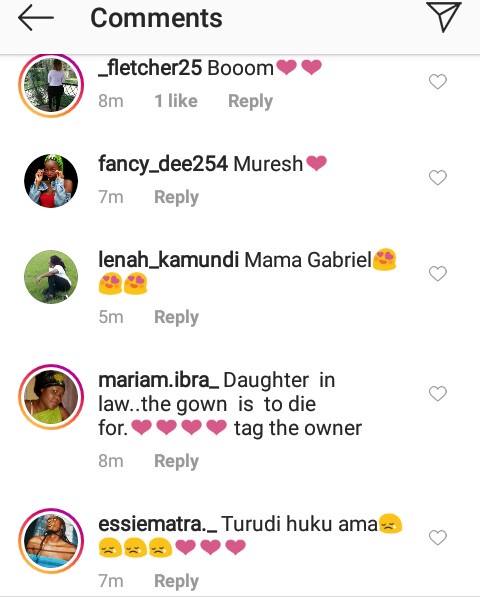Open lenah_kamundi's profile avatar
This screenshot has height=598, width=480.
pos(51,277)
